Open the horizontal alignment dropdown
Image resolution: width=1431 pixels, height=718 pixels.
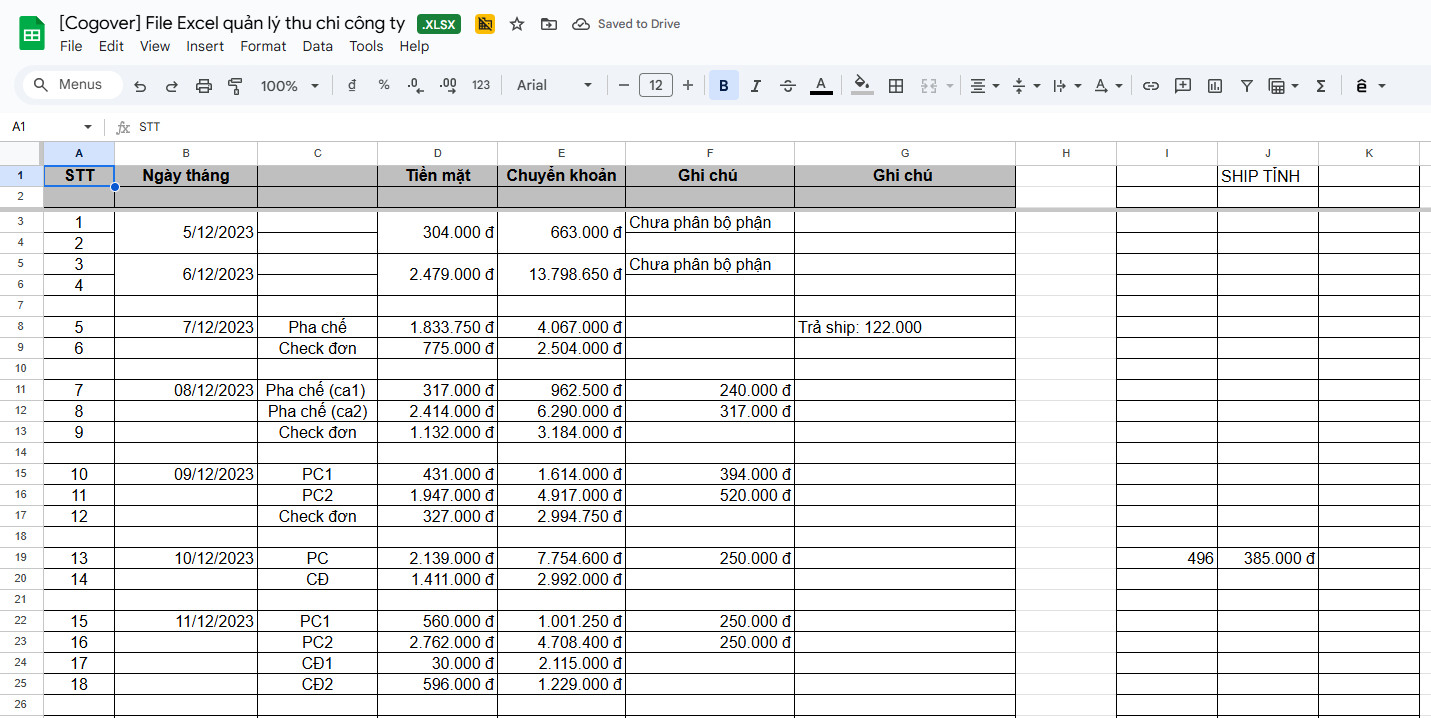click(x=983, y=85)
